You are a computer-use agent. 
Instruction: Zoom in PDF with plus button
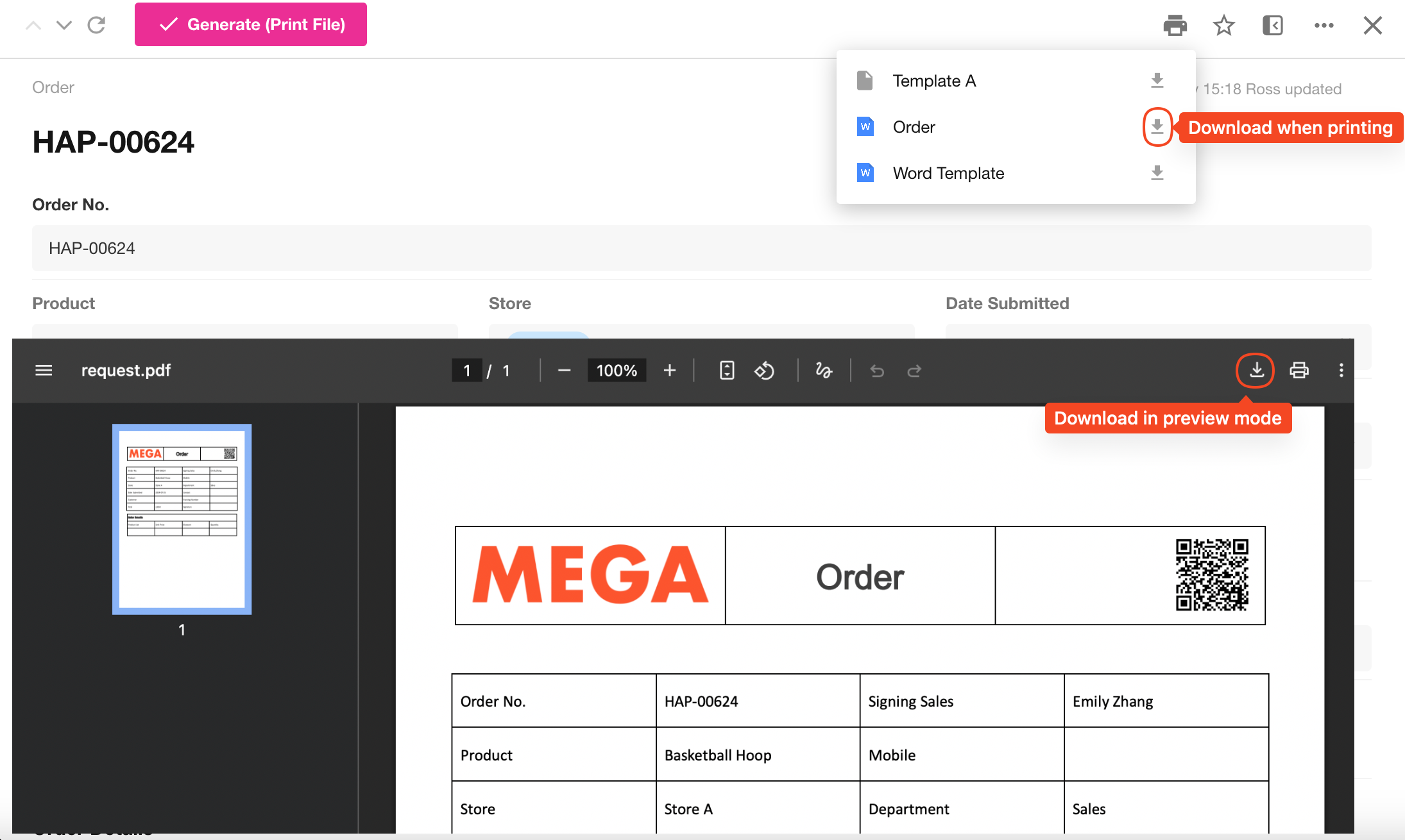click(669, 371)
